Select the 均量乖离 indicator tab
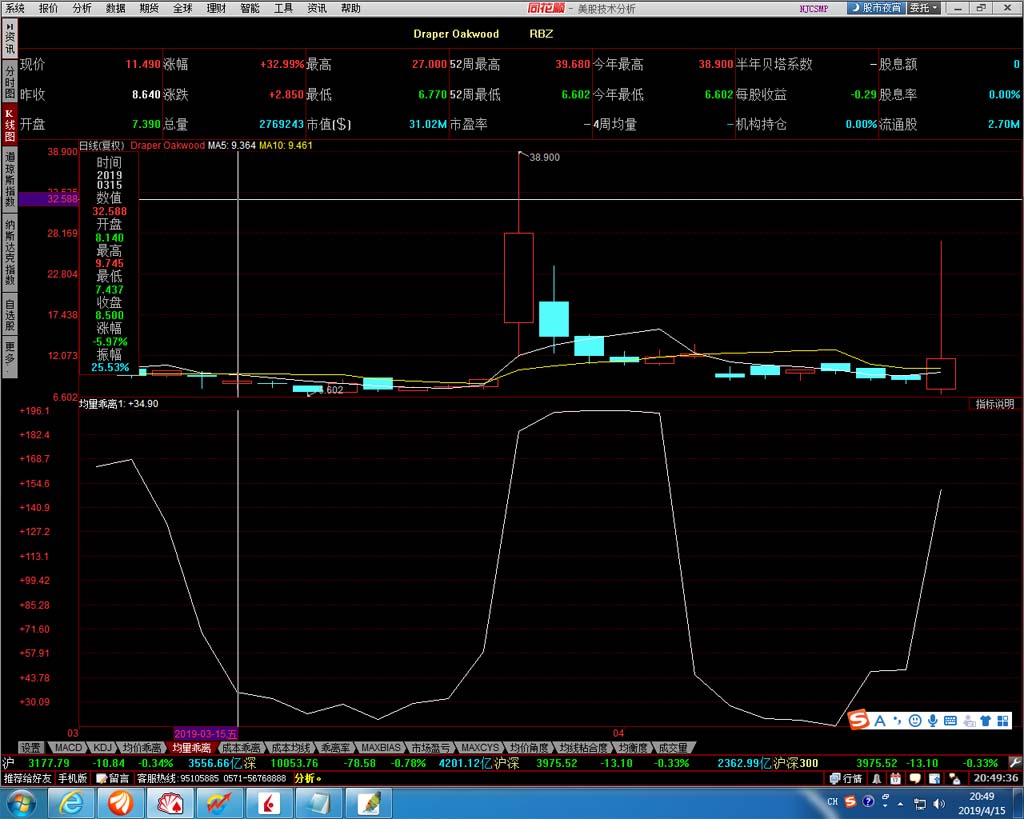1024x819 pixels. (191, 747)
